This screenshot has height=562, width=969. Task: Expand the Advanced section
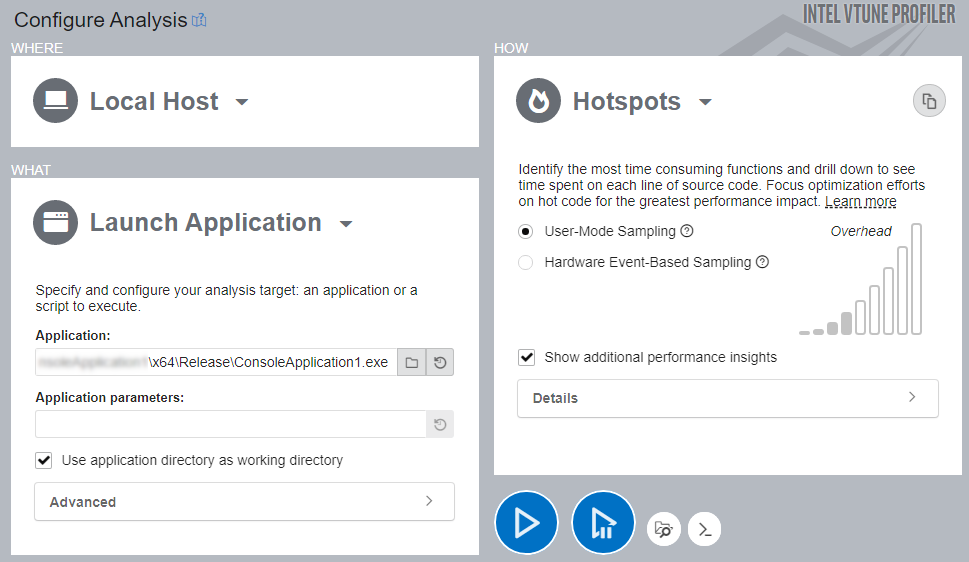244,502
